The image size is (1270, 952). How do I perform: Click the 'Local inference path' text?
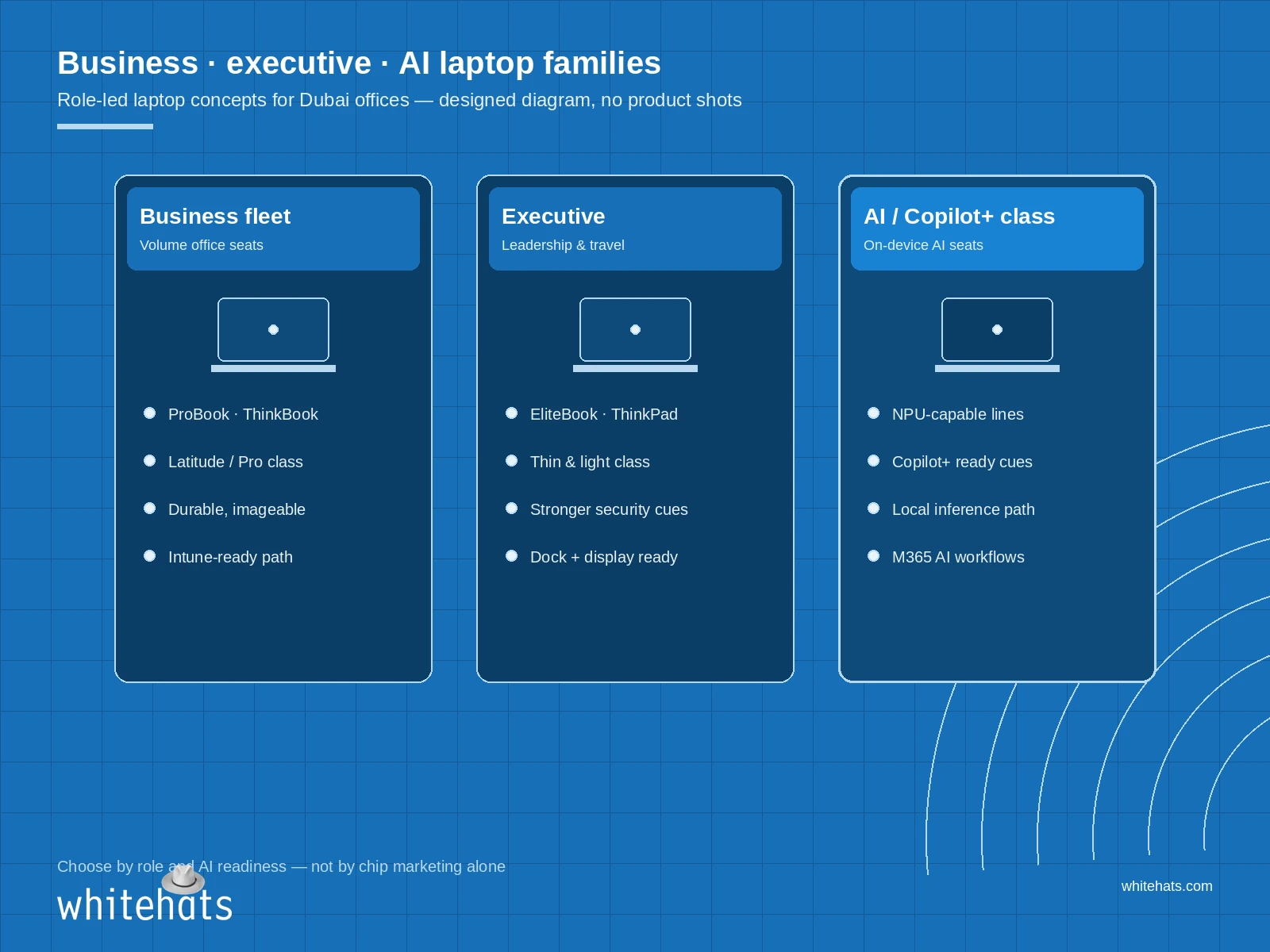tap(964, 509)
